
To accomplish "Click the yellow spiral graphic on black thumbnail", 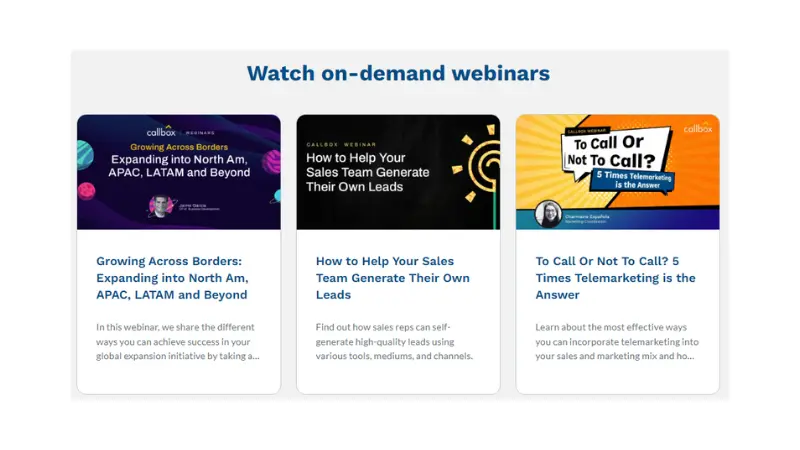I will click(x=477, y=163).
